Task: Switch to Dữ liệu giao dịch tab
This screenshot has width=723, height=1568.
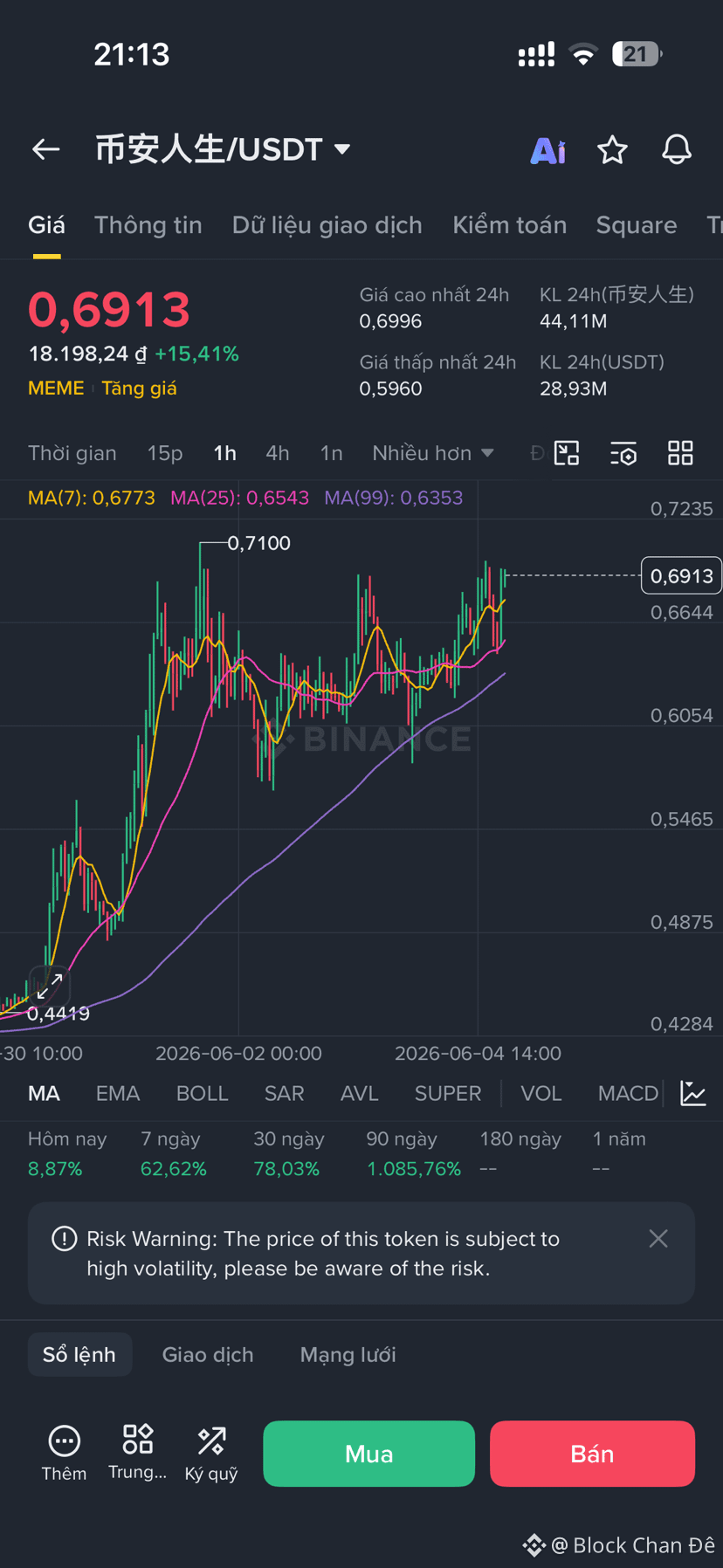Action: 327,225
